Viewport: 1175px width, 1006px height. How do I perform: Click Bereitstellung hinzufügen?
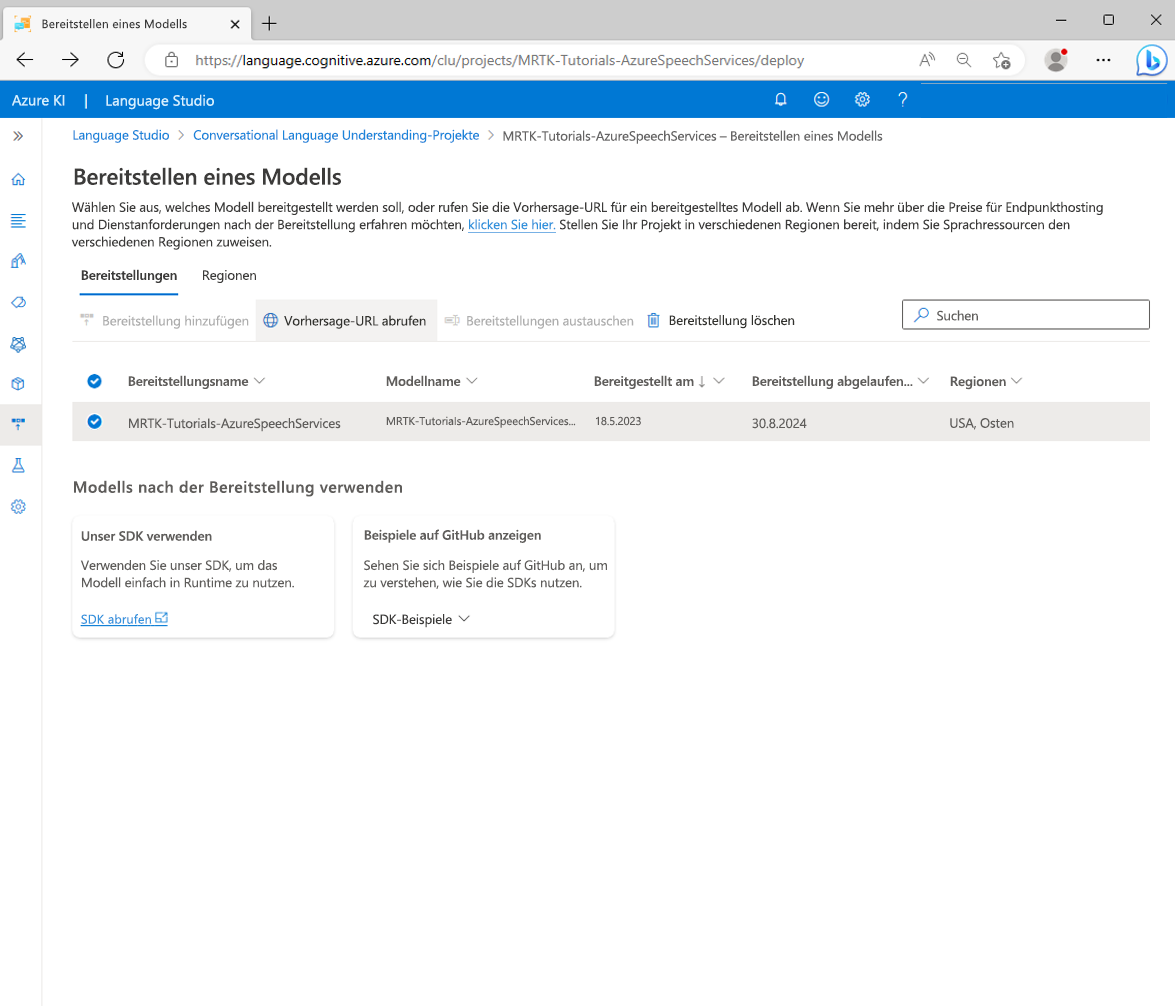[x=164, y=321]
